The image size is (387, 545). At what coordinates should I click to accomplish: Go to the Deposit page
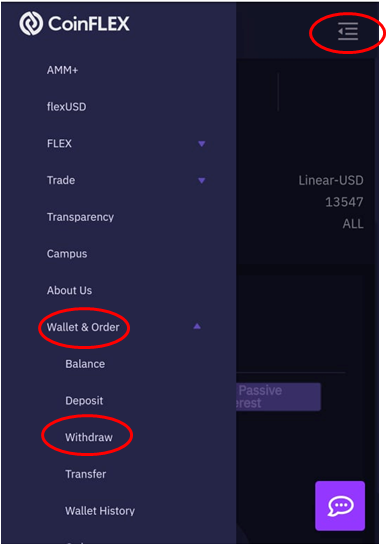[x=84, y=401]
